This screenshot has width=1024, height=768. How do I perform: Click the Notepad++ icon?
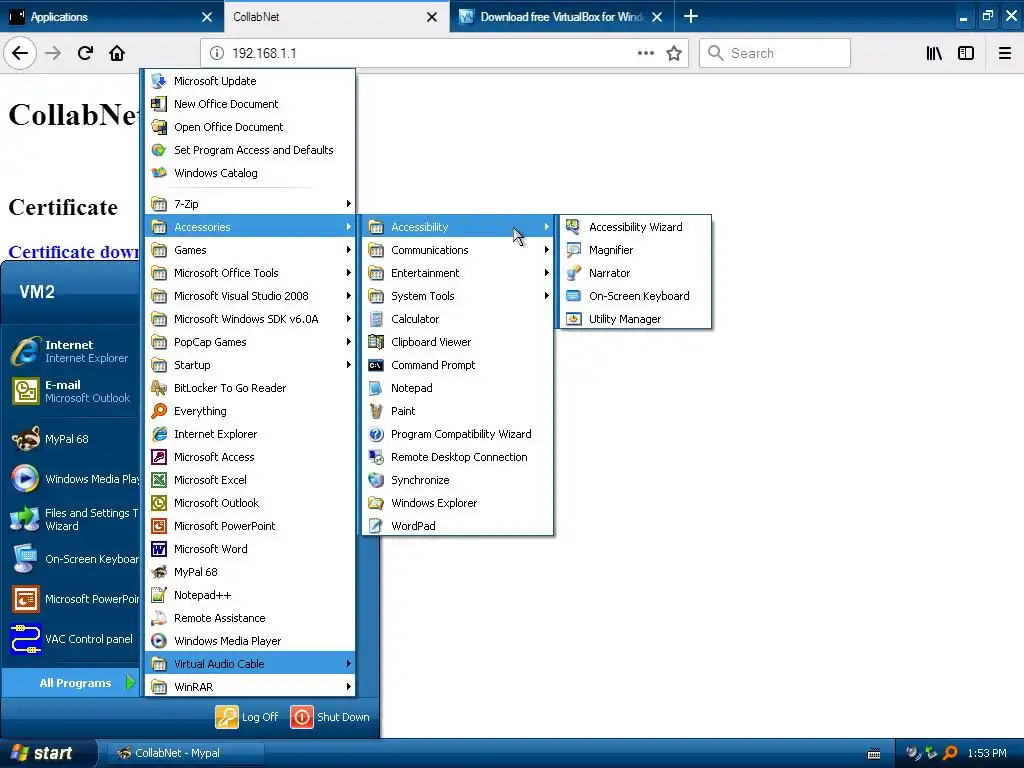[x=159, y=595]
